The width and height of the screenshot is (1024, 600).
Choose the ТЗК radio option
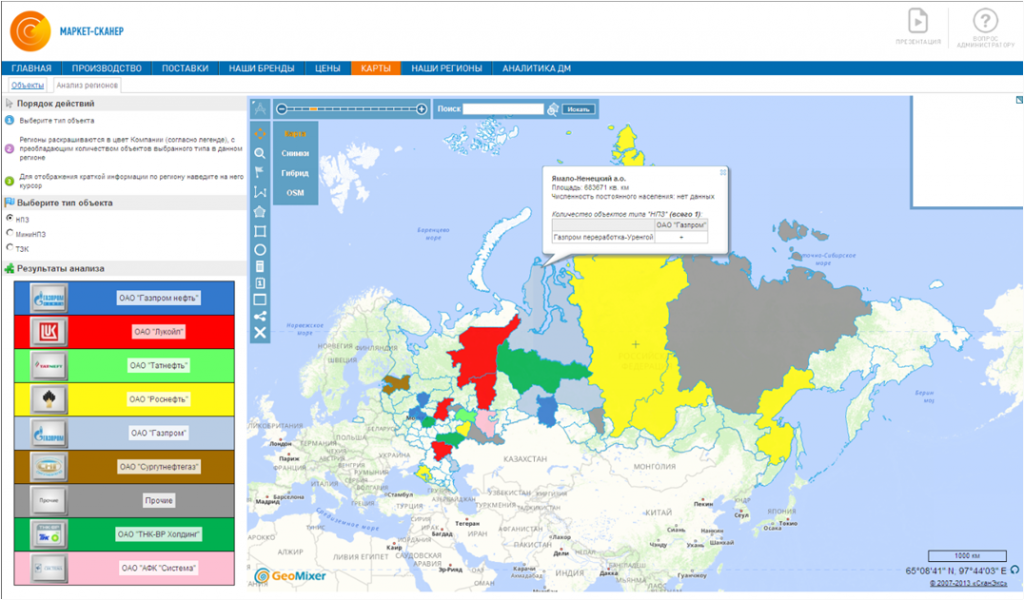(10, 247)
